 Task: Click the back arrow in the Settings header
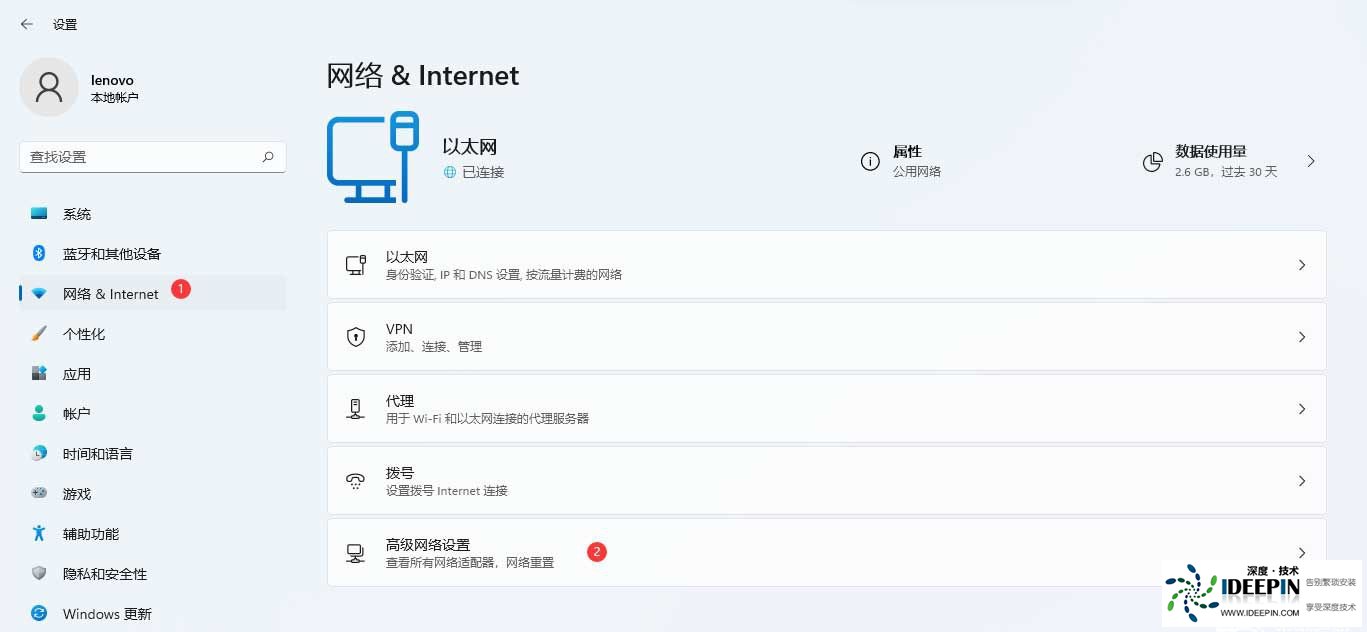[x=27, y=24]
